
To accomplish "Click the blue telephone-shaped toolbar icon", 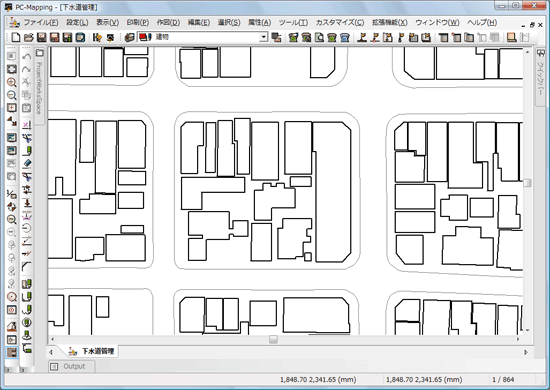I will coord(345,37).
